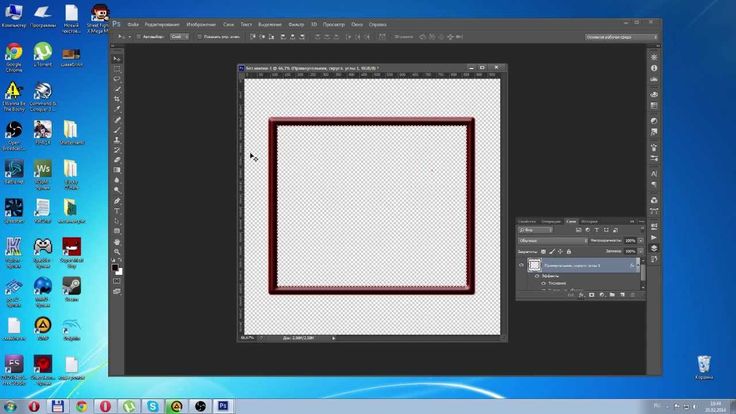The height and width of the screenshot is (414, 736).
Task: Open the workspace switcher dropdown
Action: pos(618,36)
